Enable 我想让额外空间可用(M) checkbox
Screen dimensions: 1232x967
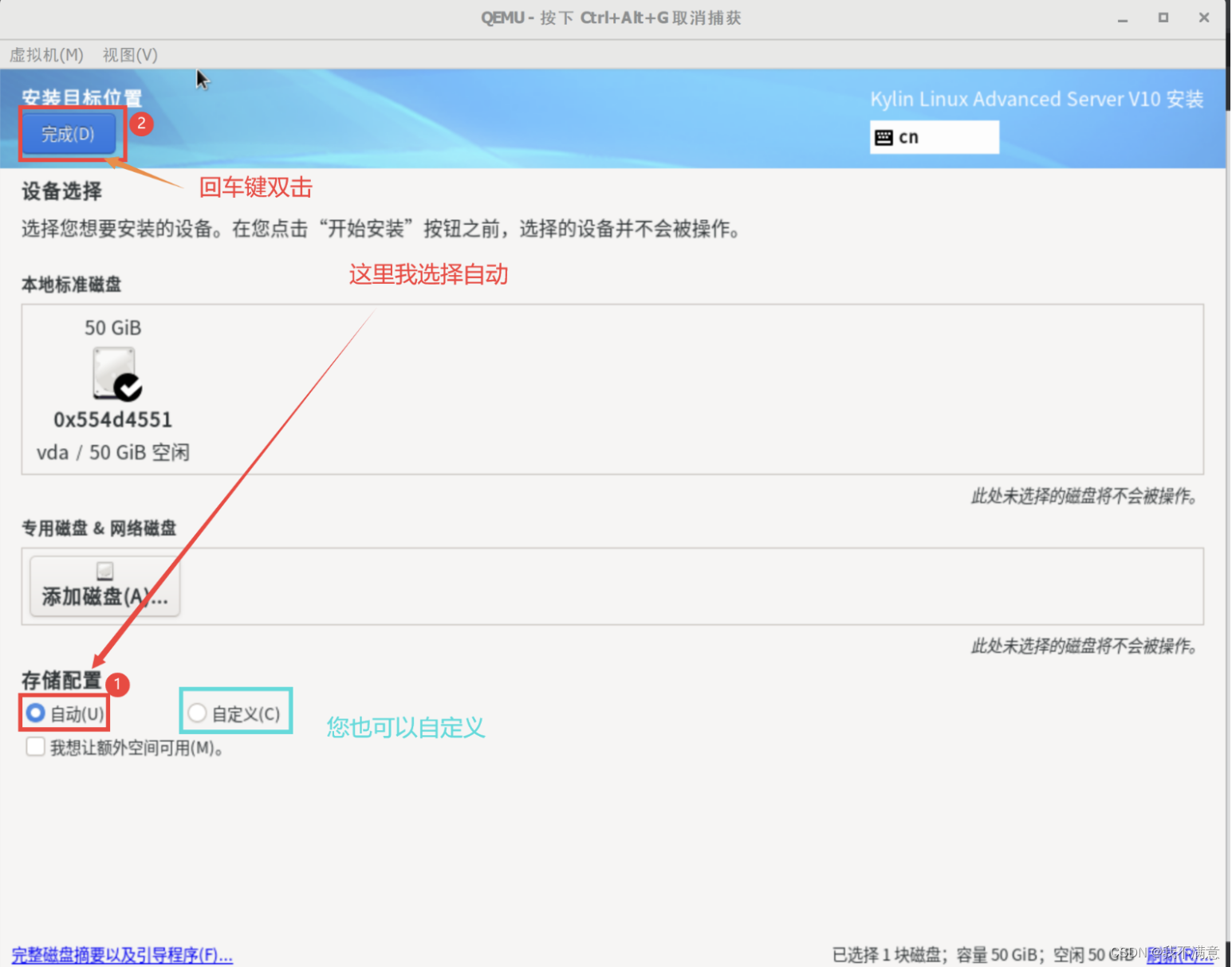[x=35, y=747]
